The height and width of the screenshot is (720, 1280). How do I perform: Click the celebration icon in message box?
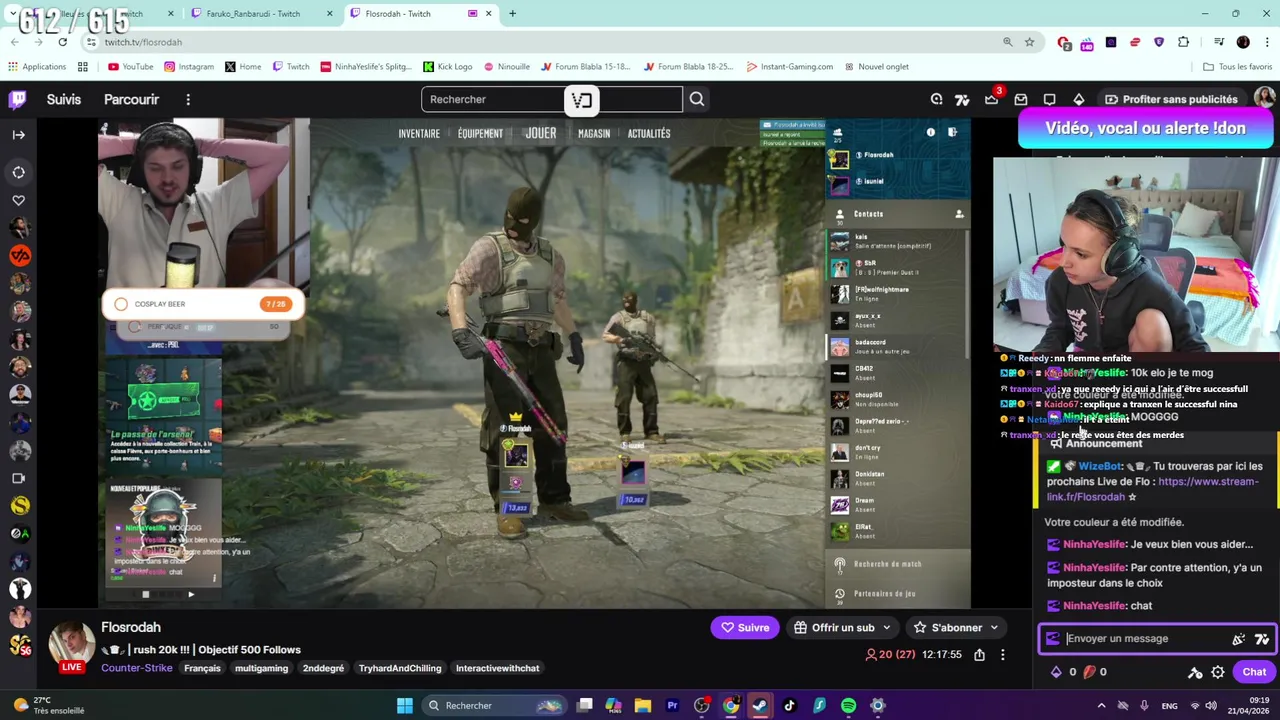(1239, 638)
